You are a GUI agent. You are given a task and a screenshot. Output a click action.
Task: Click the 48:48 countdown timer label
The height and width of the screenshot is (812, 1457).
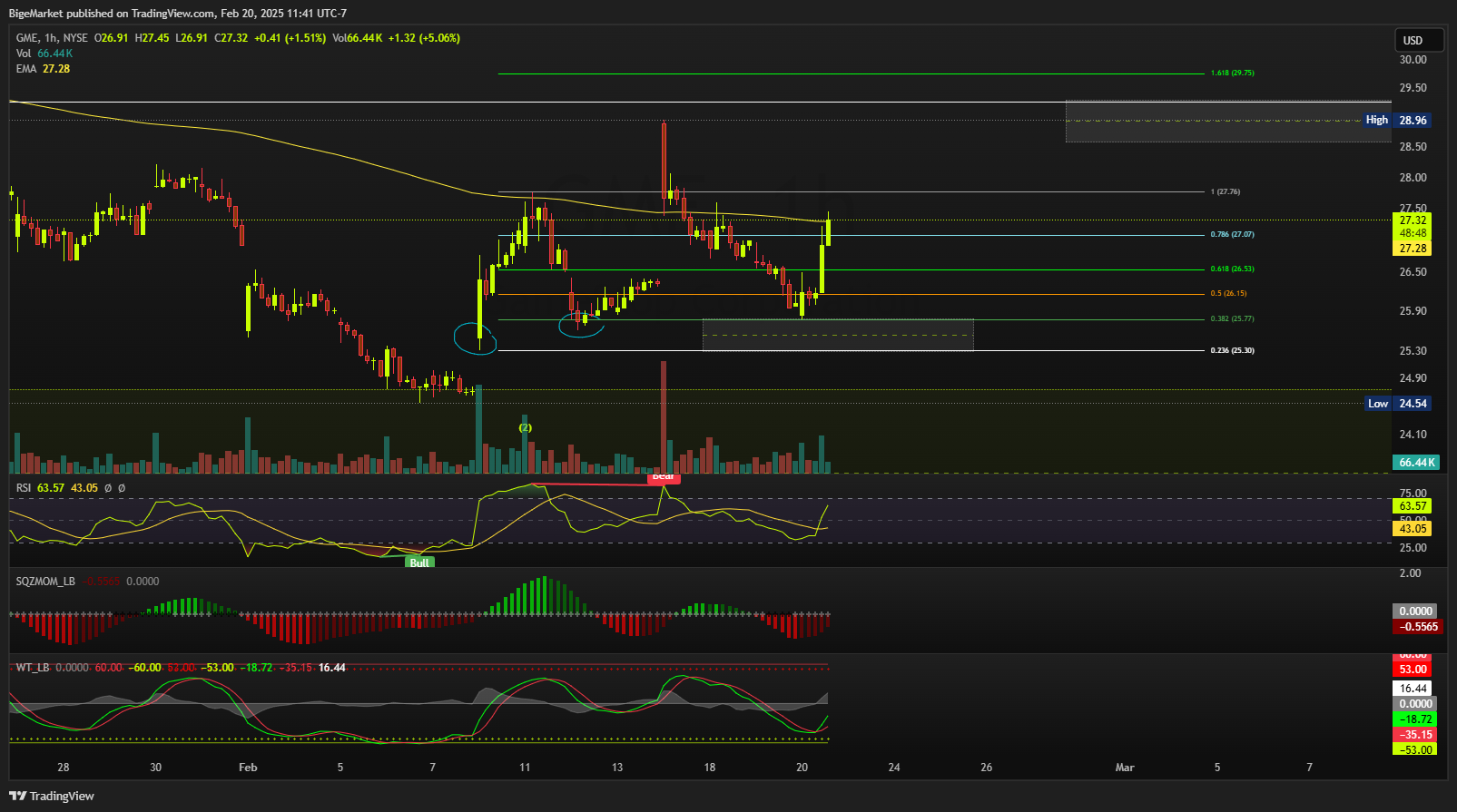coord(1413,233)
